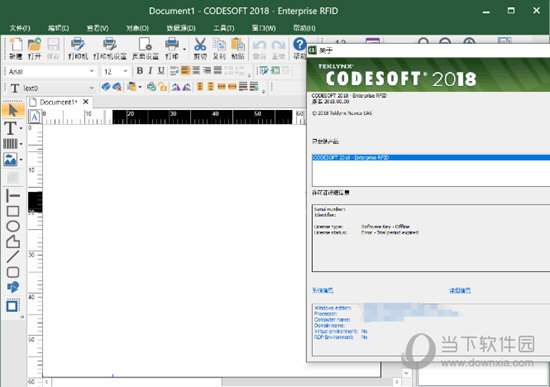Image resolution: width=550 pixels, height=387 pixels.
Task: Open the 工具(T) menu
Action: (223, 28)
